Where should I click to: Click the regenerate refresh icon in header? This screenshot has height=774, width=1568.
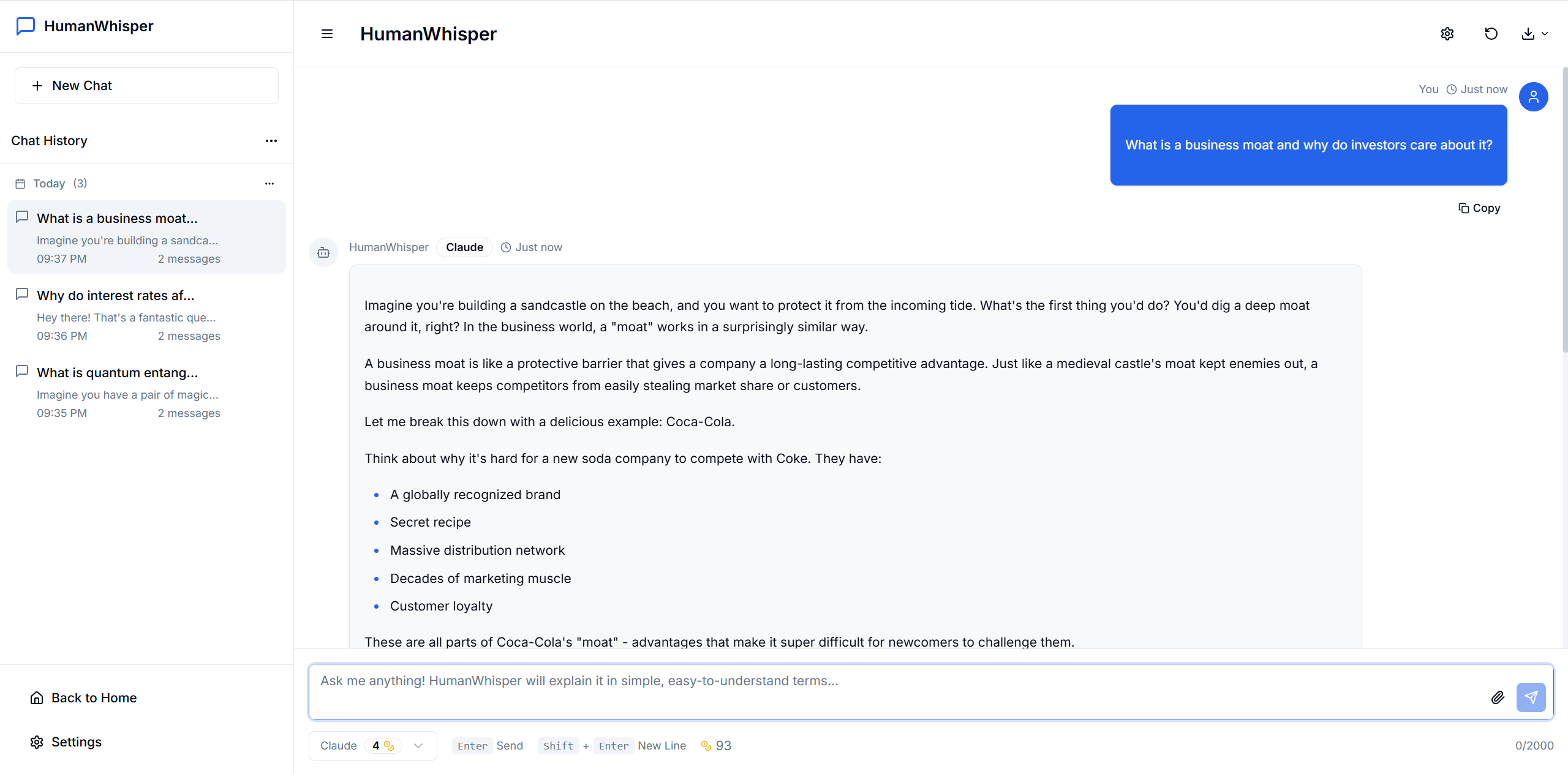(1491, 34)
